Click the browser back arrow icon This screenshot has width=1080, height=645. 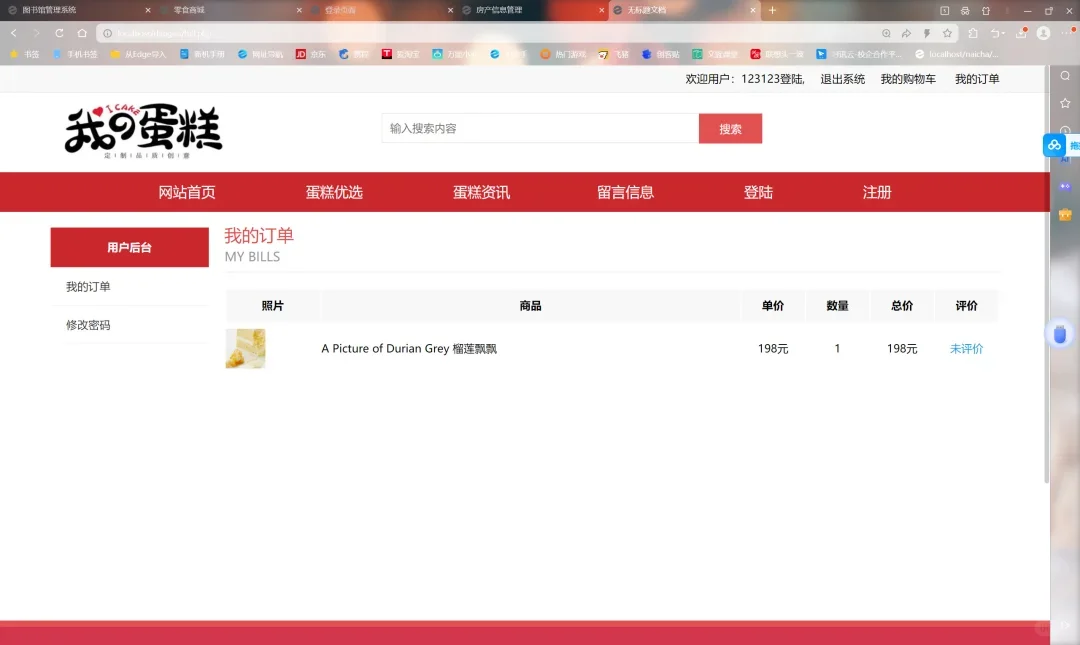(x=13, y=32)
